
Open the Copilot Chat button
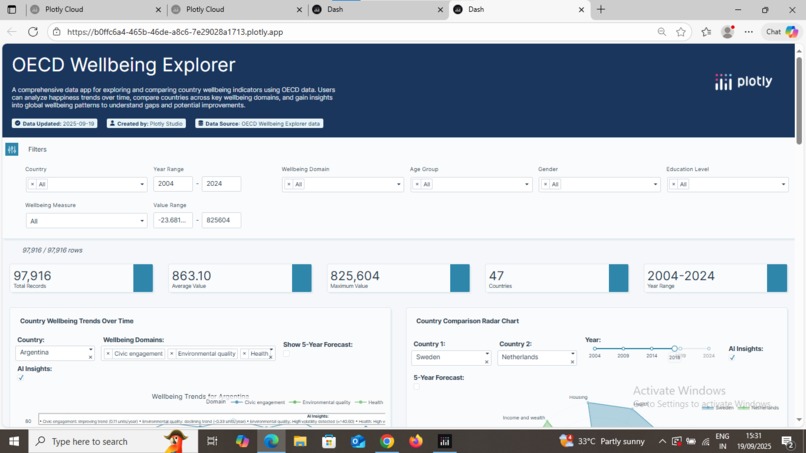781,32
